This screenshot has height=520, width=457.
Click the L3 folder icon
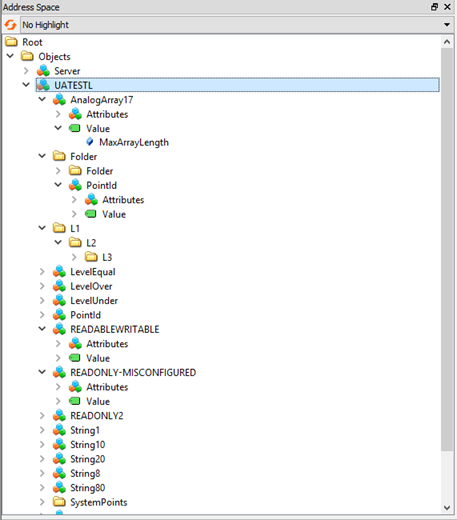click(x=91, y=257)
